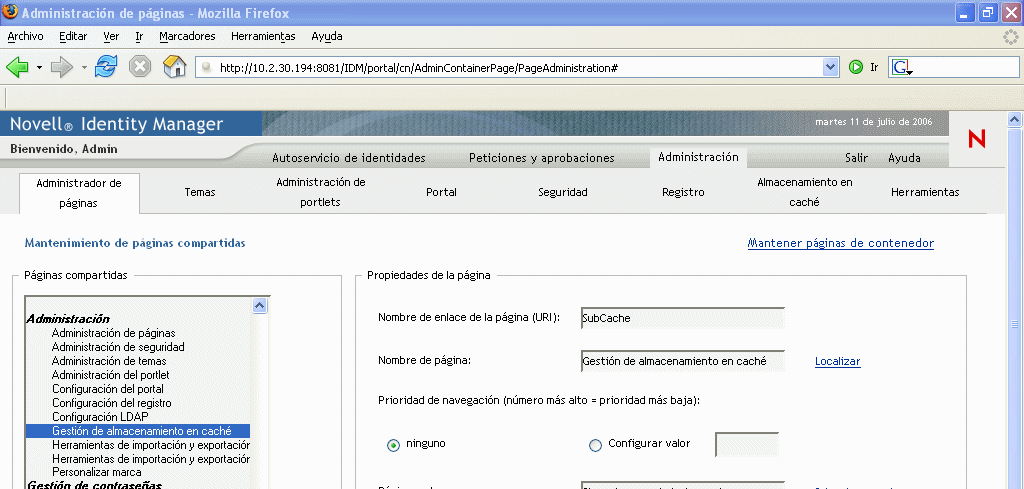
Task: Click the page URI field containing SubCache
Action: pos(682,318)
